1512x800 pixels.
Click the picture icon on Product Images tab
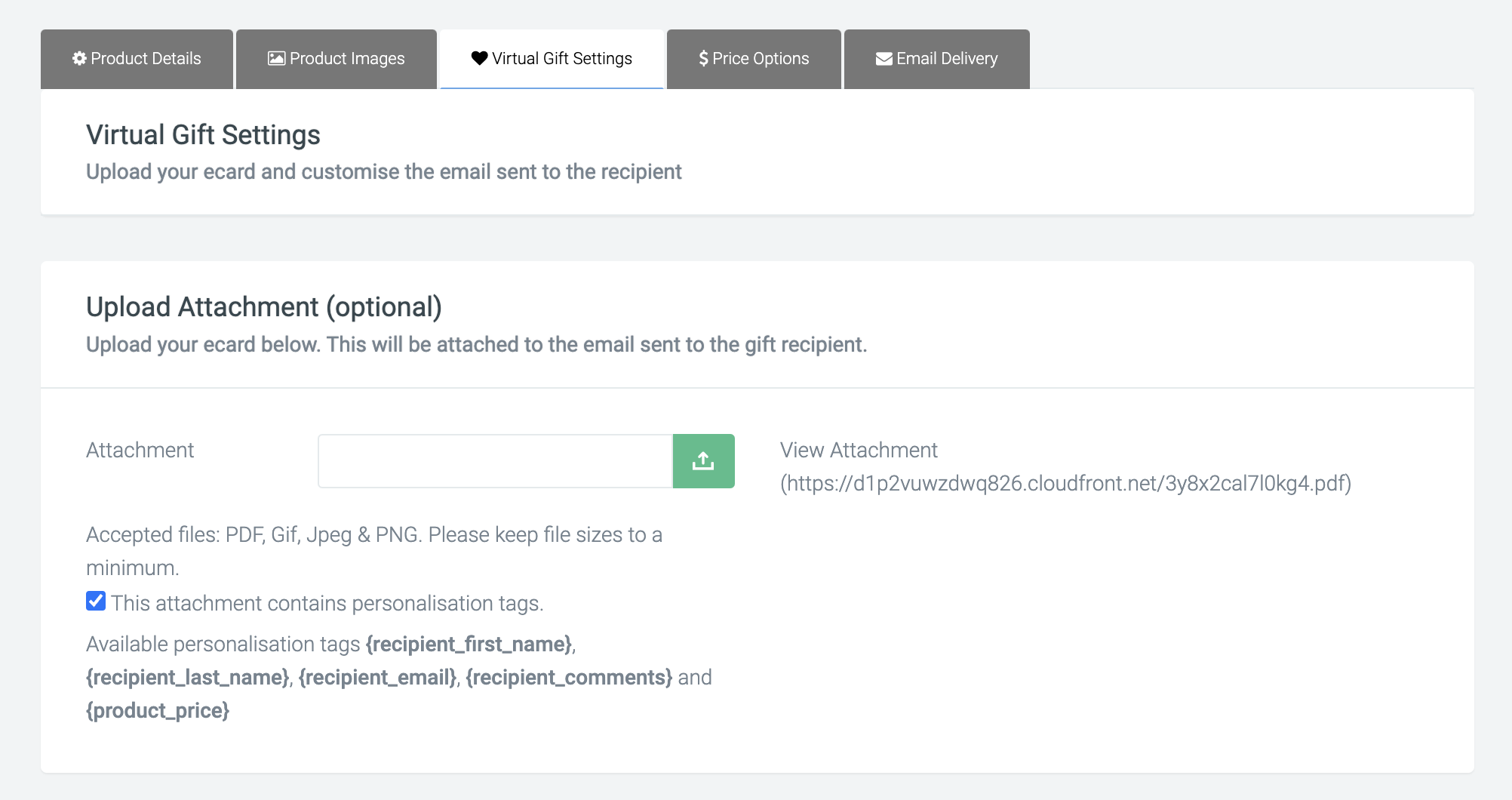[277, 59]
